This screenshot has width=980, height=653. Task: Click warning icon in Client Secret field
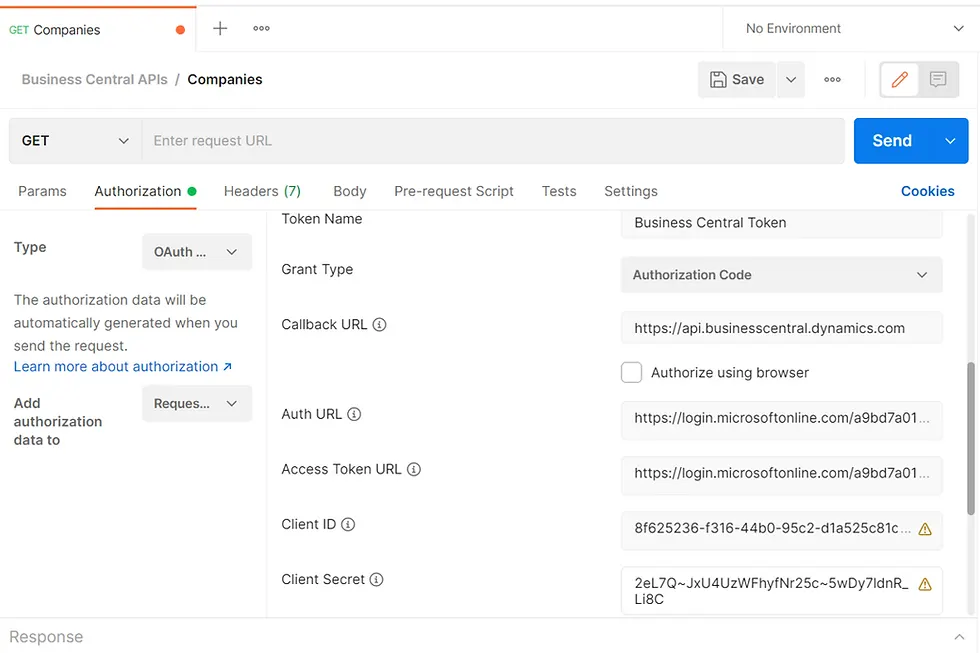pos(925,584)
